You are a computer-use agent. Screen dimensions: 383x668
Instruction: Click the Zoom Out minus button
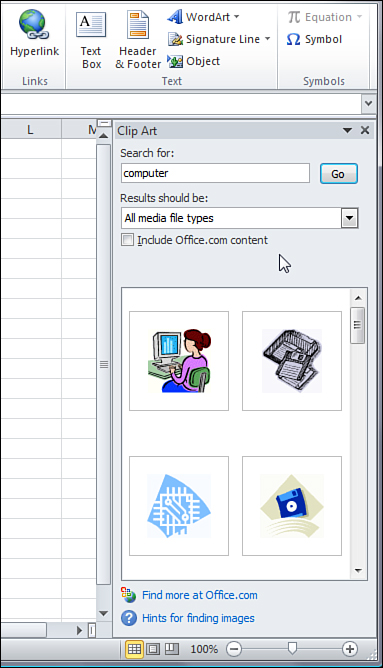click(233, 649)
